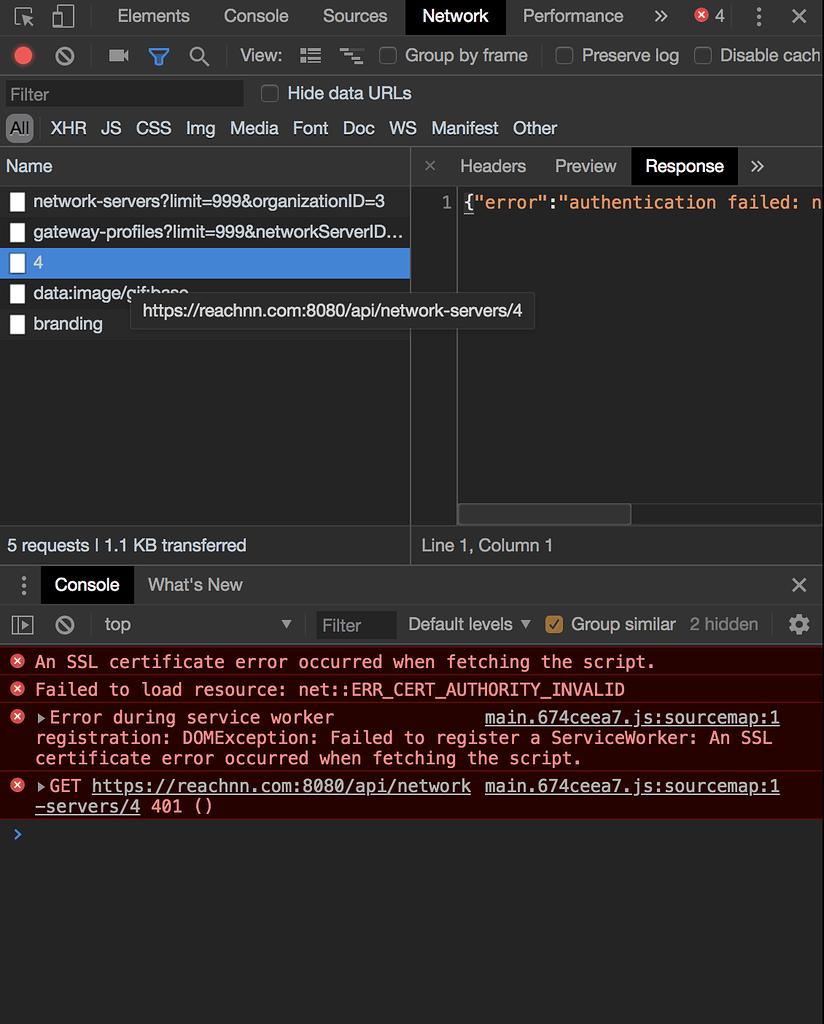Enable screenshot capture in Network panel
The width and height of the screenshot is (824, 1024).
pyautogui.click(x=118, y=55)
